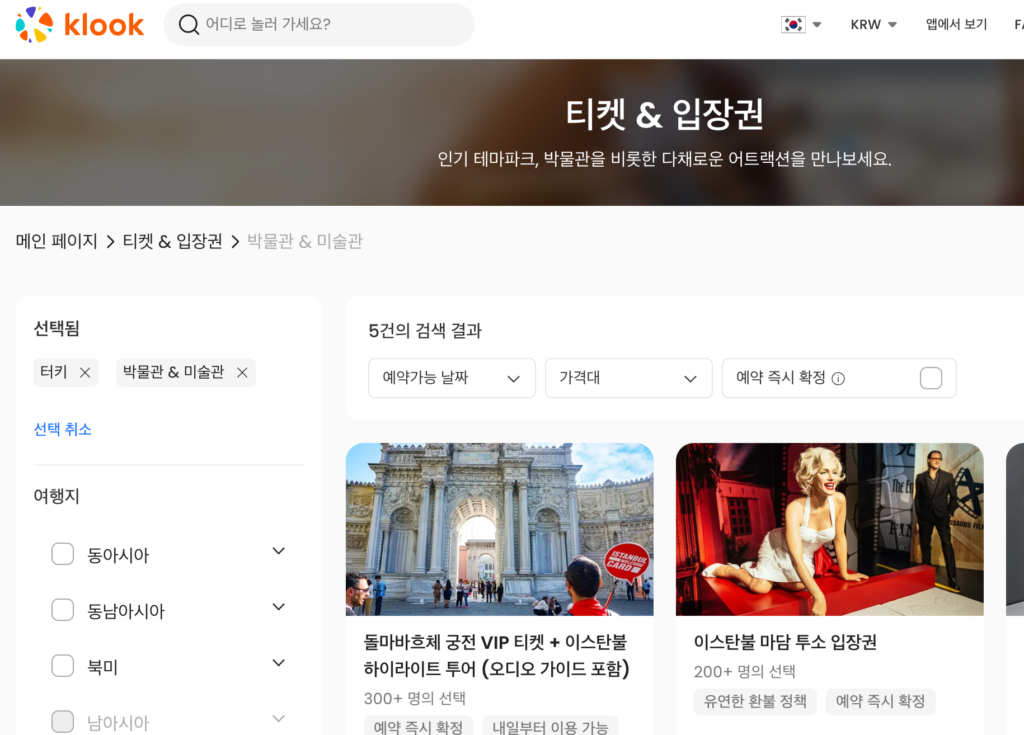Open the 가격대 price range dropdown
This screenshot has height=735, width=1024.
628,378
